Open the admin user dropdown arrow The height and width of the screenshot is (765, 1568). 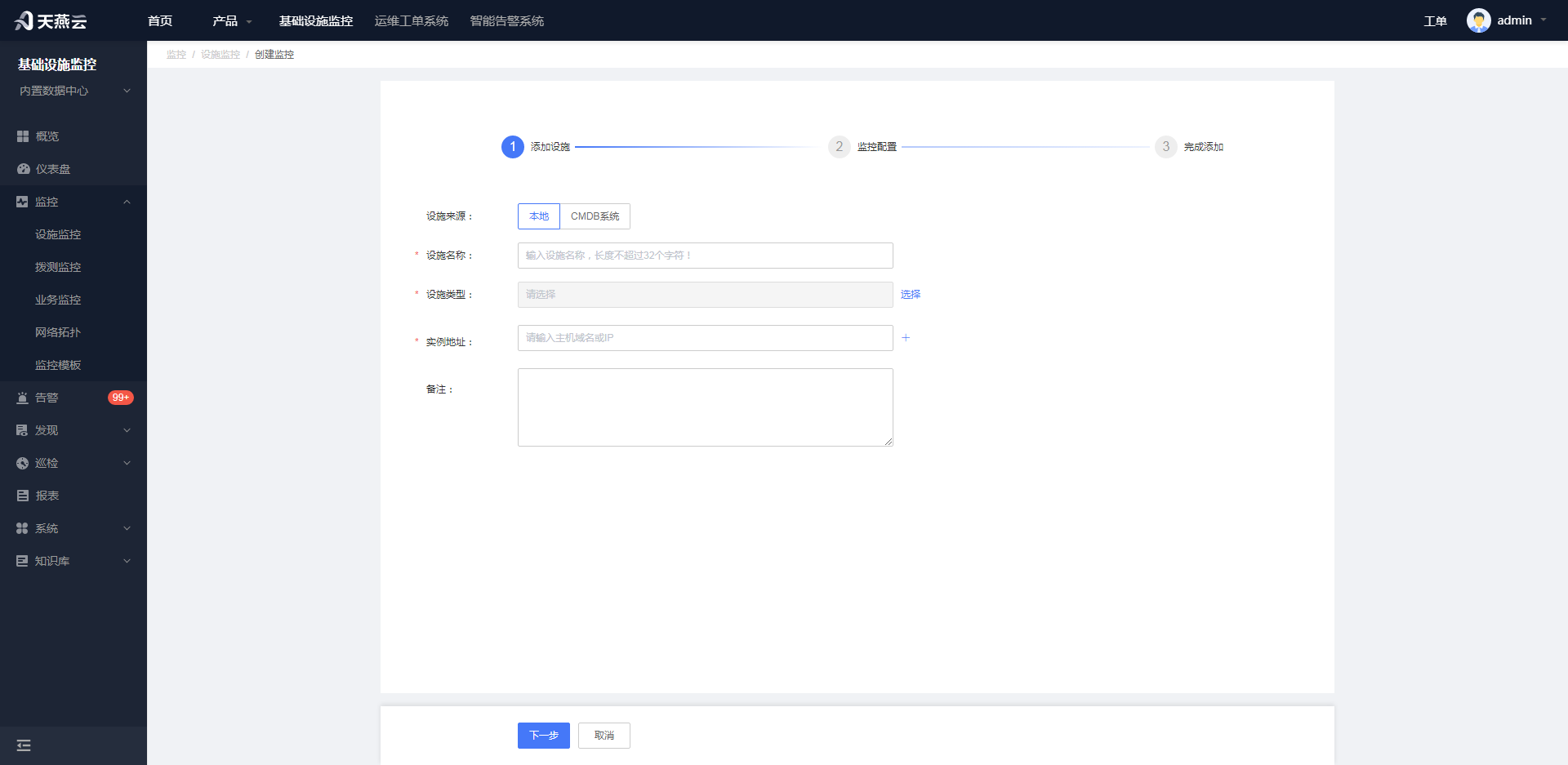(x=1543, y=20)
